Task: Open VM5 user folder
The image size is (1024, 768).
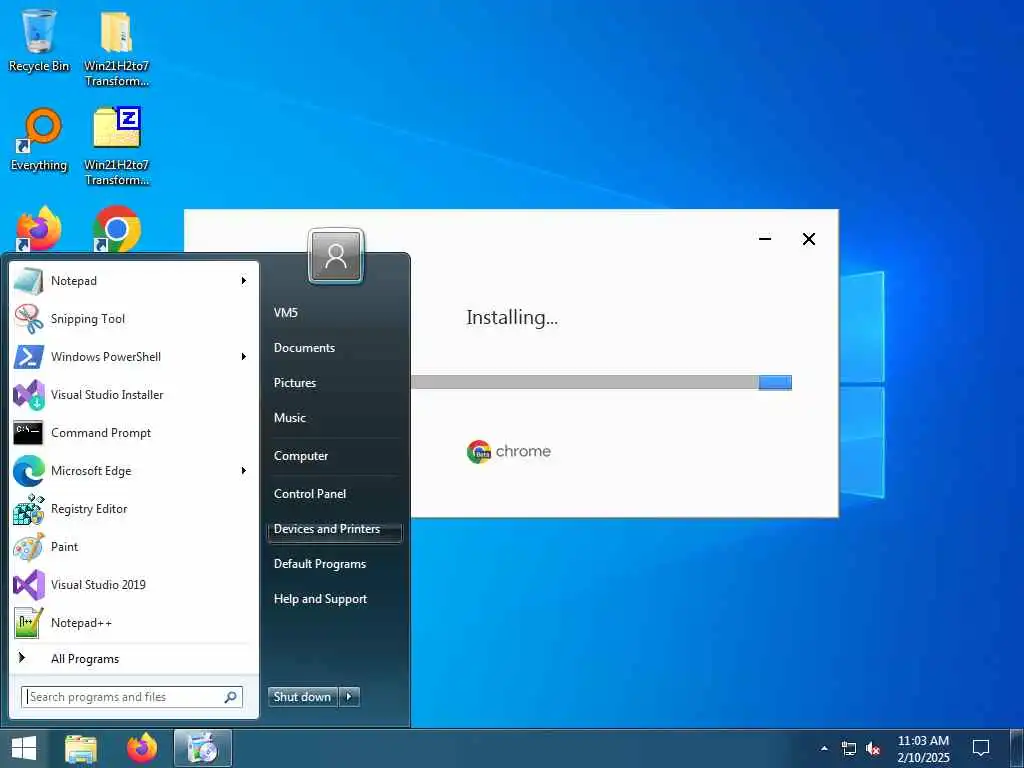Action: (x=286, y=313)
